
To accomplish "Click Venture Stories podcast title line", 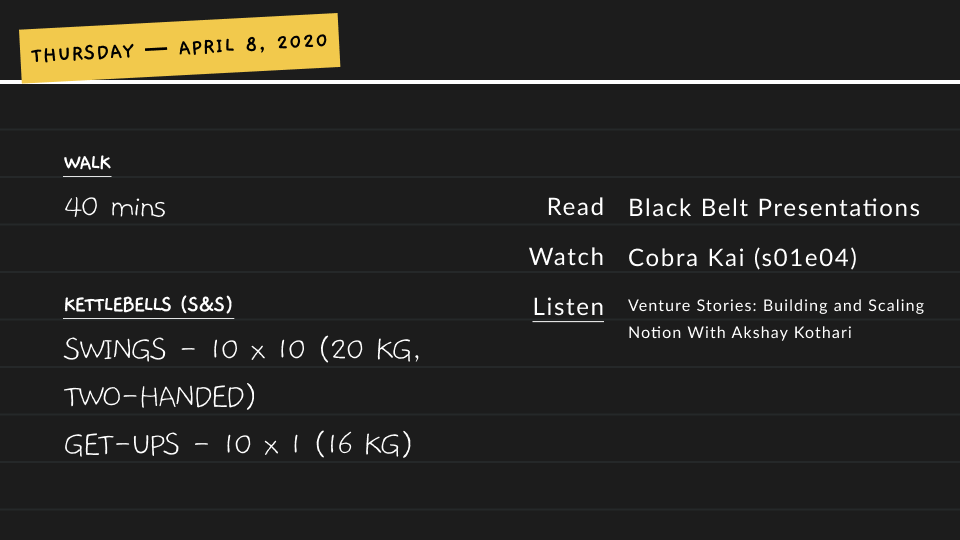I will 776,305.
